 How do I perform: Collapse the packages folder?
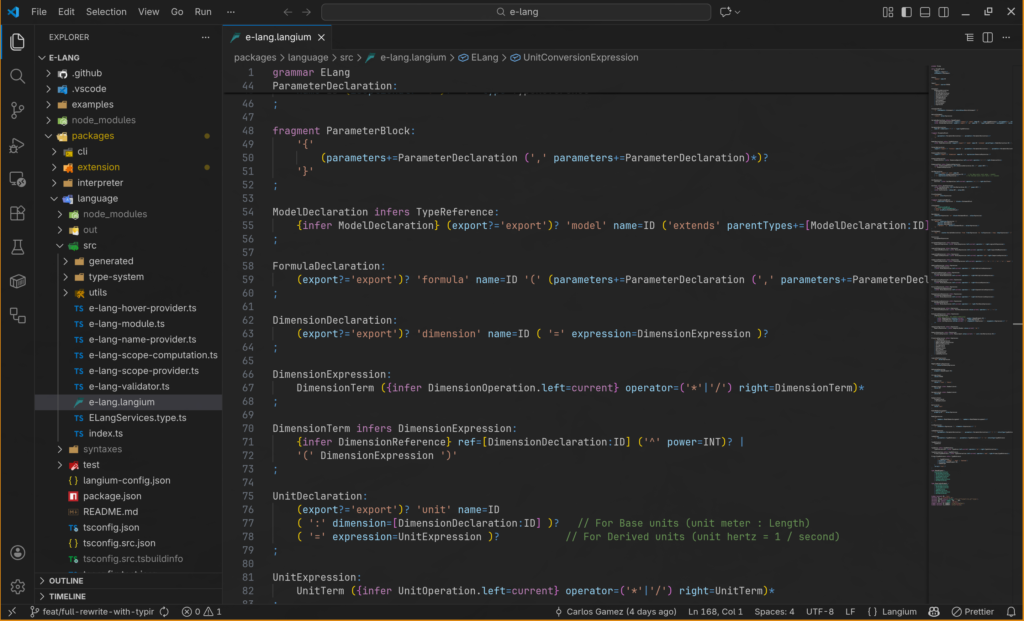[x=92, y=136]
